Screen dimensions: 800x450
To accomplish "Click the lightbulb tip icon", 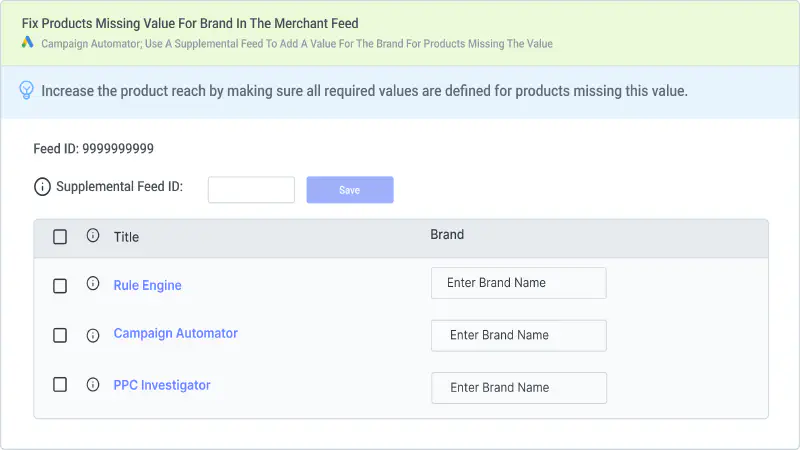I will (27, 90).
